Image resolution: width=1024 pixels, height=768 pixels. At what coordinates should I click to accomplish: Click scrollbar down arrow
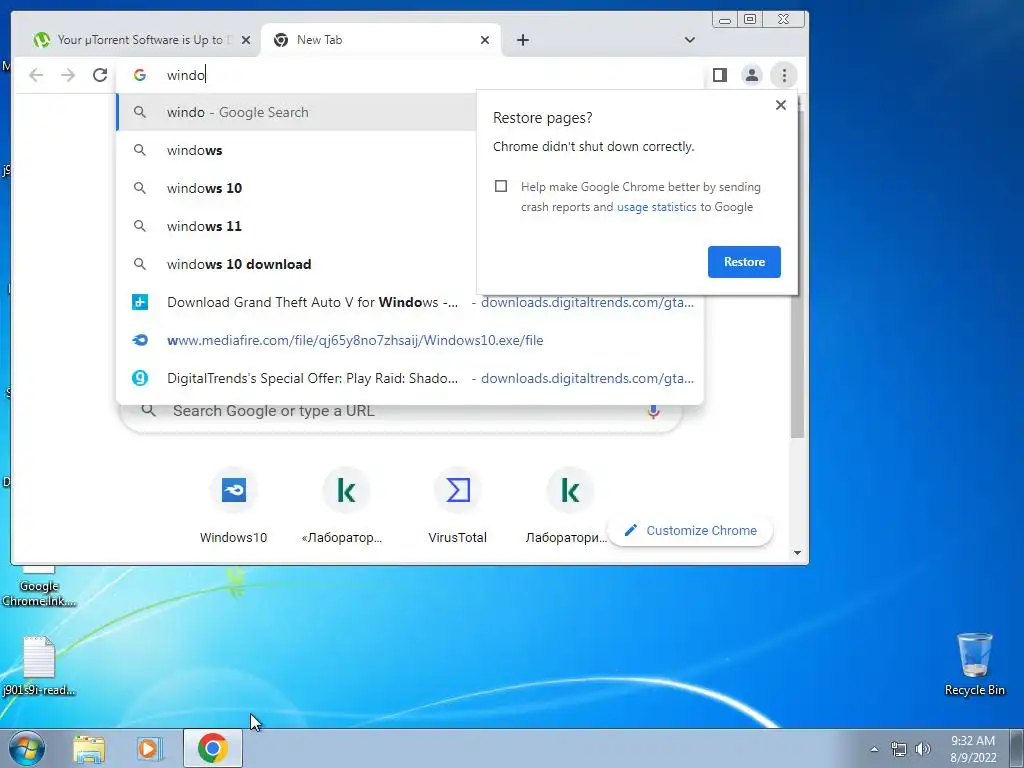coord(797,553)
